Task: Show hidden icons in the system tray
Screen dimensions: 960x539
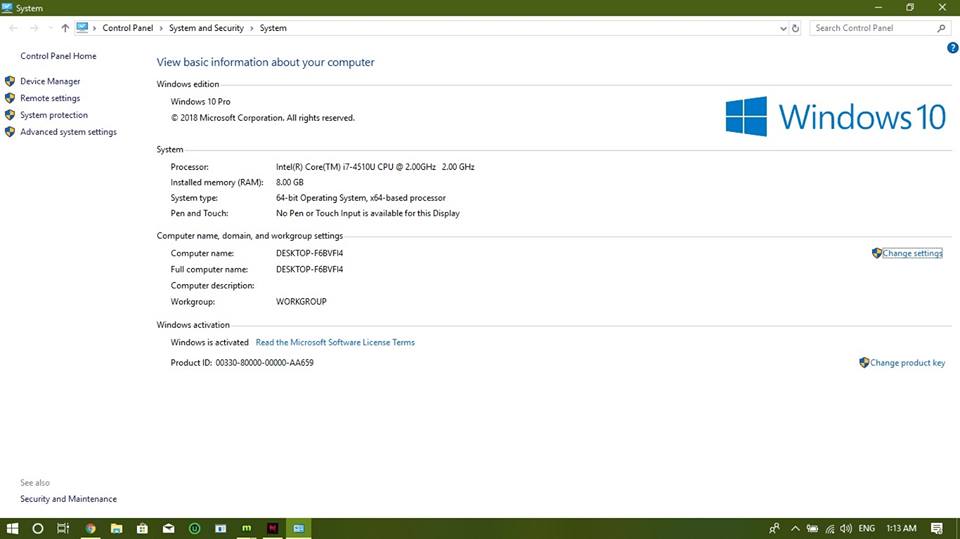Action: [795, 528]
